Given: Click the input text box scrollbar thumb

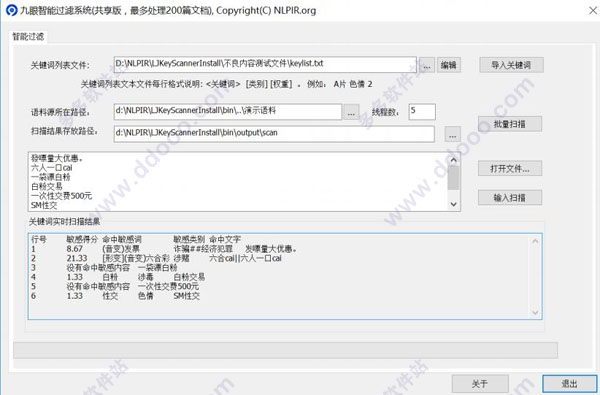Looking at the screenshot, I should [453, 178].
